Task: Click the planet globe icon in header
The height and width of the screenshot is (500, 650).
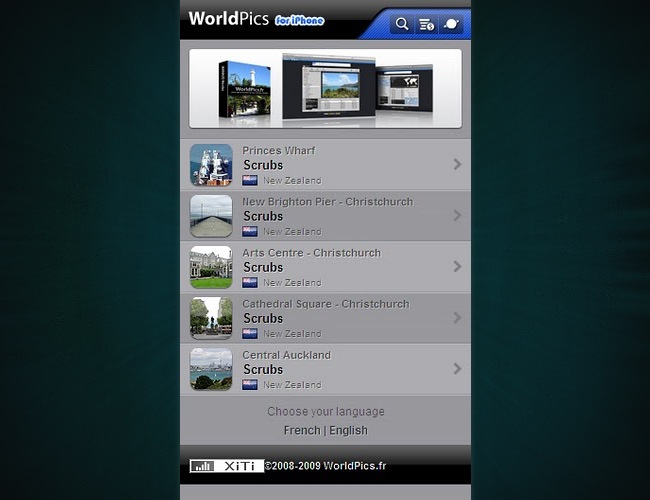Action: [451, 24]
